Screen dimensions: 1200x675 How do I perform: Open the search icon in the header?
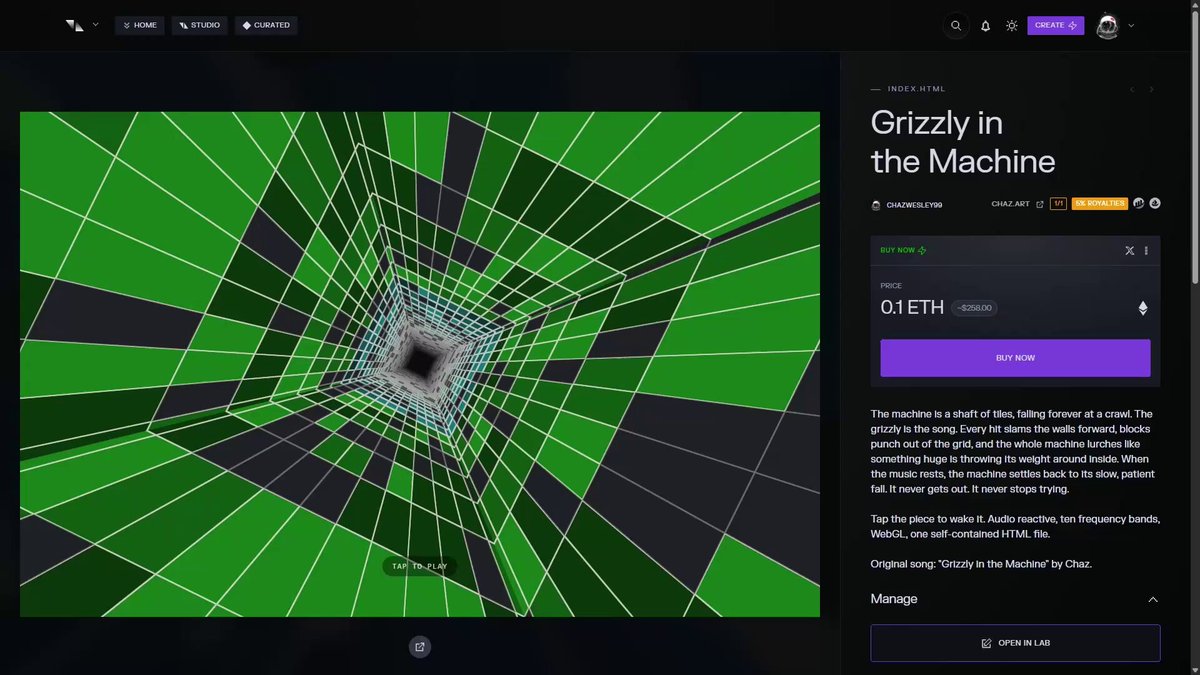(x=956, y=25)
